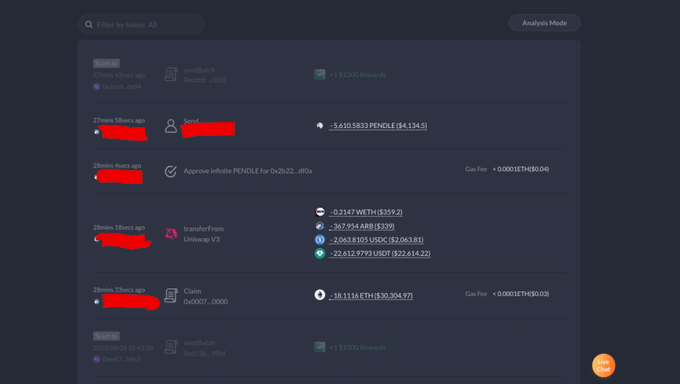The image size is (680, 384).
Task: Click the $1000 Rewards NFT icon in the bottom row
Action: pyautogui.click(x=320, y=347)
